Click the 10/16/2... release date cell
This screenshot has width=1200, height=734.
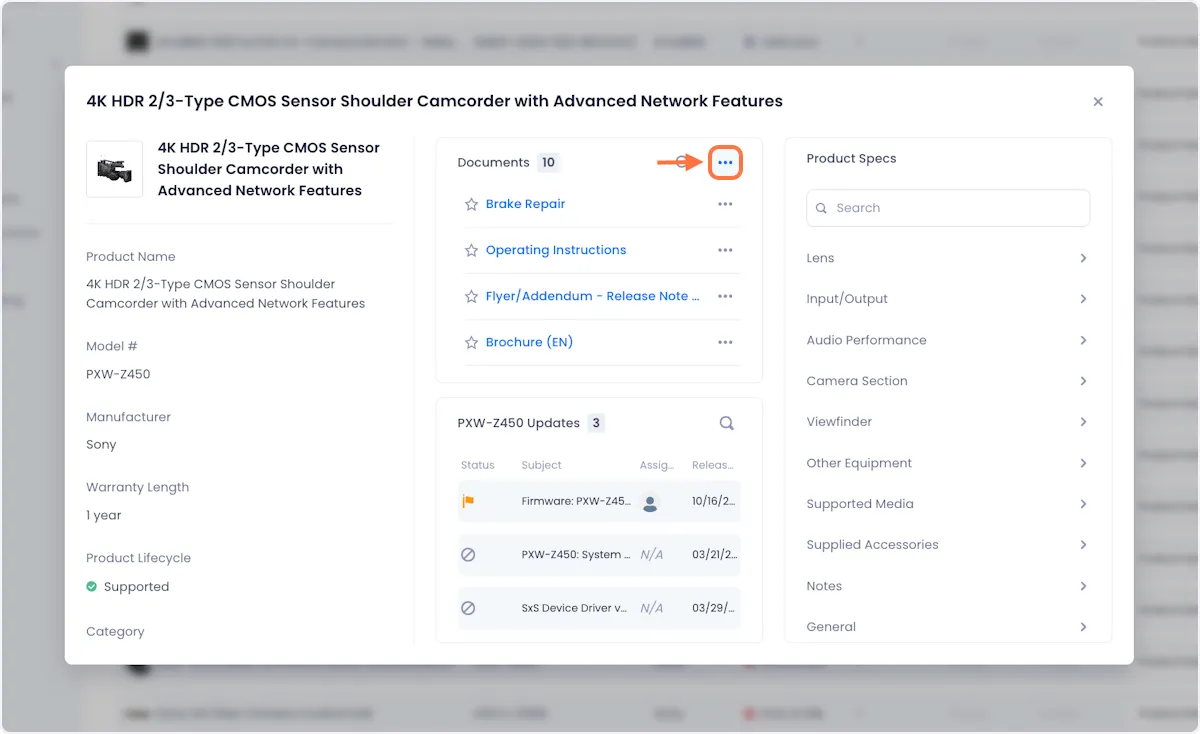pyautogui.click(x=714, y=501)
